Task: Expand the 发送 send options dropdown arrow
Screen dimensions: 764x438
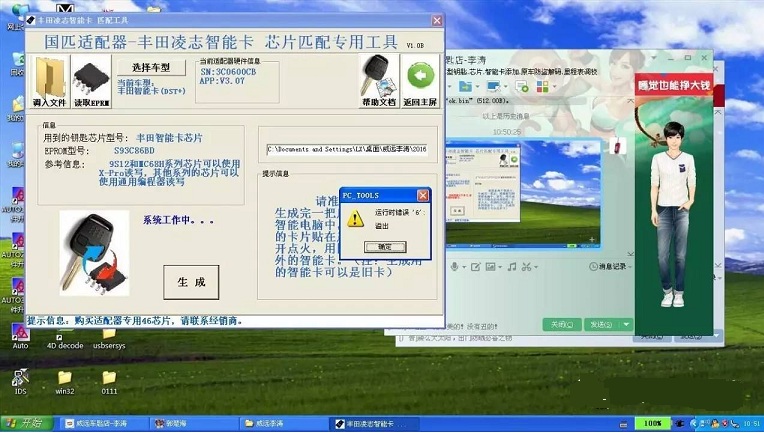Action: tap(626, 324)
